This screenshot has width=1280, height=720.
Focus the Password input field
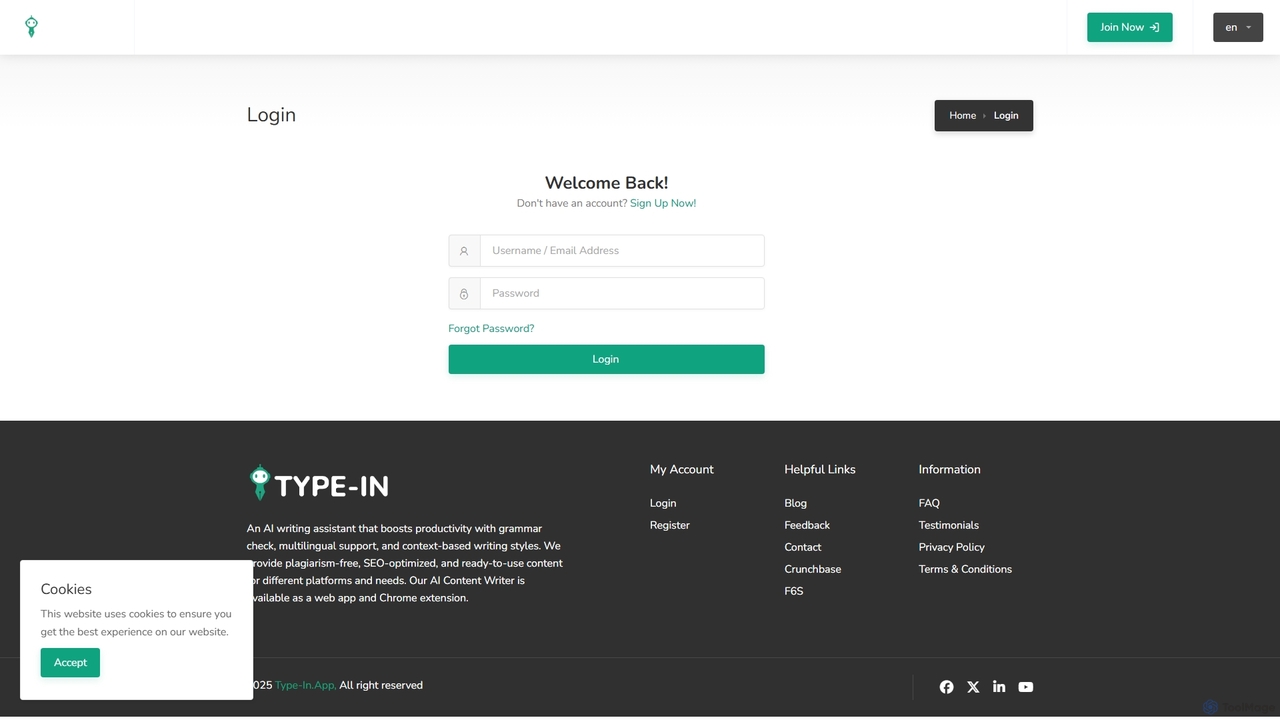622,293
